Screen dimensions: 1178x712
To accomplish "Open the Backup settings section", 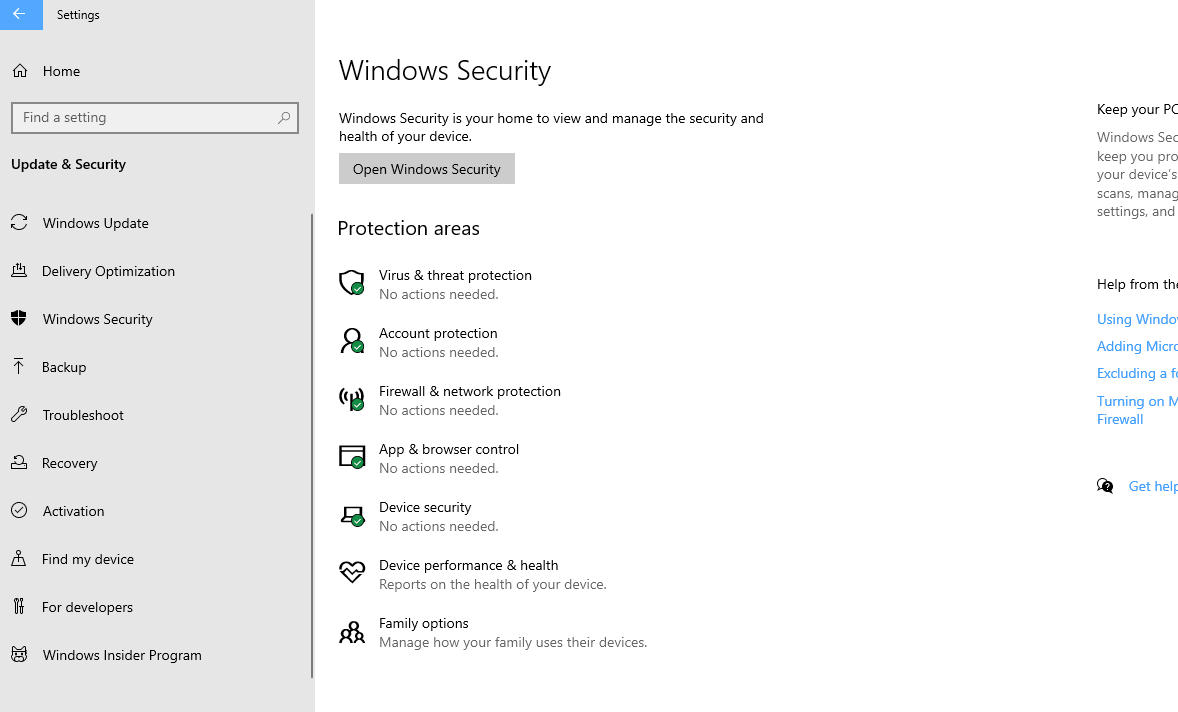I will click(x=64, y=367).
